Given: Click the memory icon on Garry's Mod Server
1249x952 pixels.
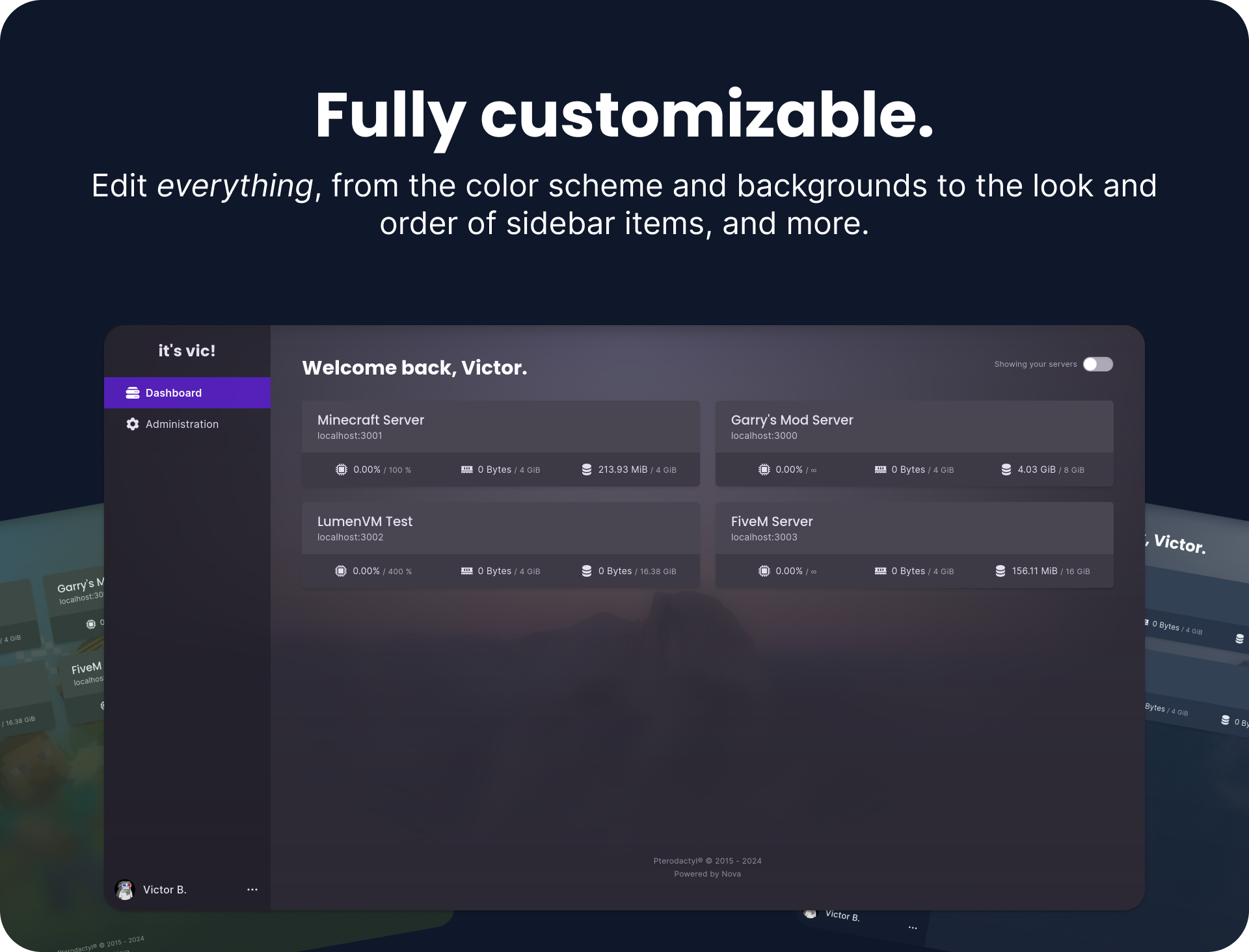Looking at the screenshot, I should (x=880, y=469).
